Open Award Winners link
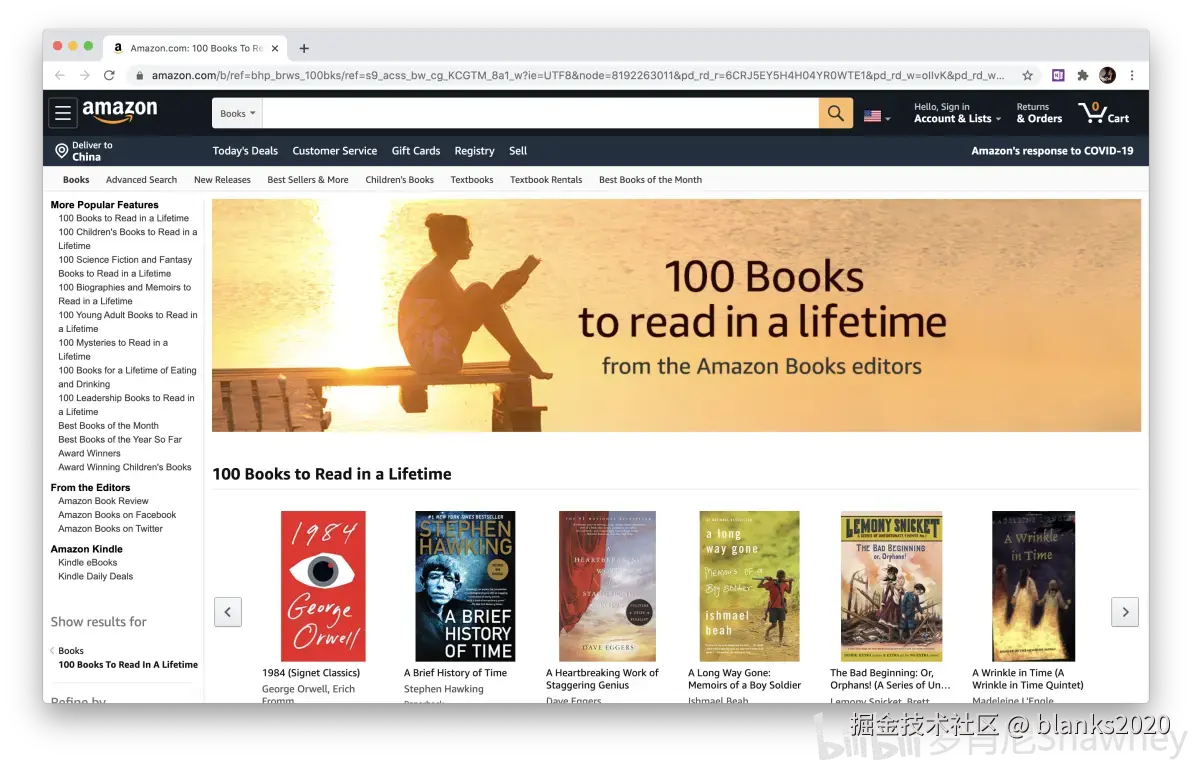This screenshot has height=760, width=1192. [x=89, y=453]
